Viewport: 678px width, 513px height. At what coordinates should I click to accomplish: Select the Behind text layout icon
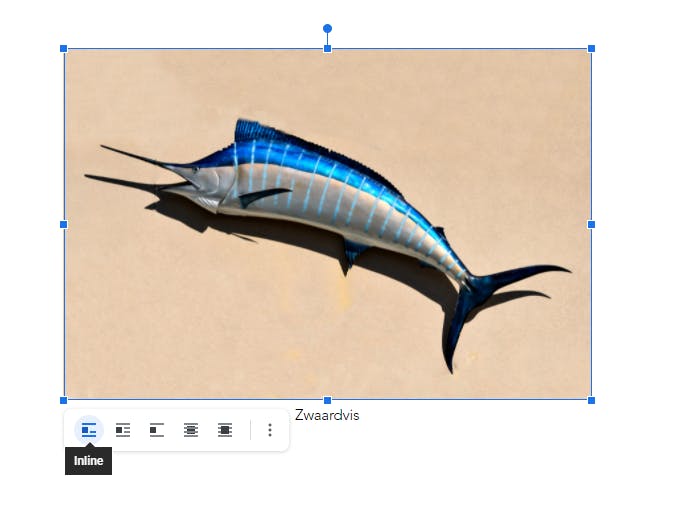[x=191, y=430]
